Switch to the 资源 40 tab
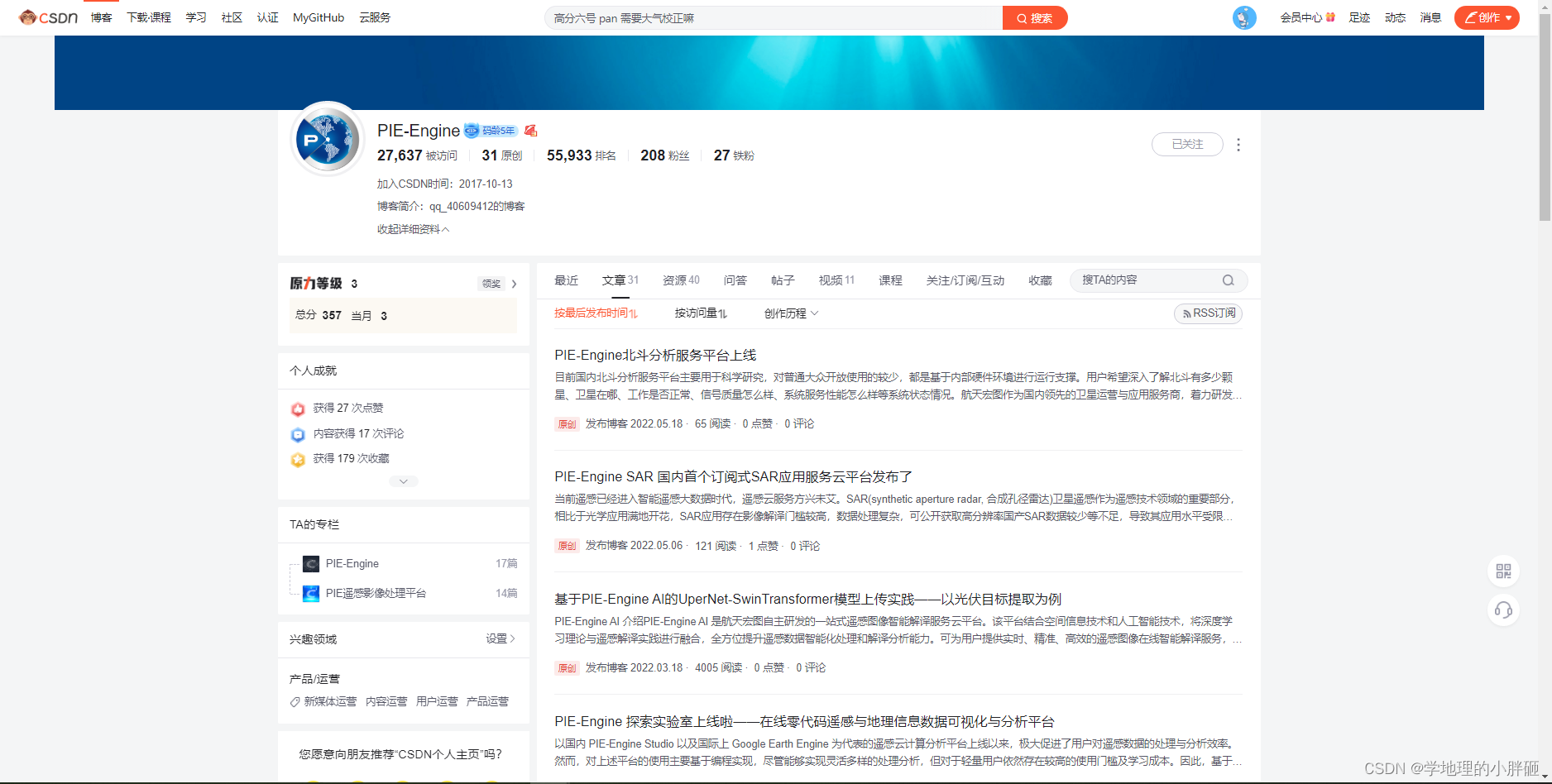 point(681,280)
